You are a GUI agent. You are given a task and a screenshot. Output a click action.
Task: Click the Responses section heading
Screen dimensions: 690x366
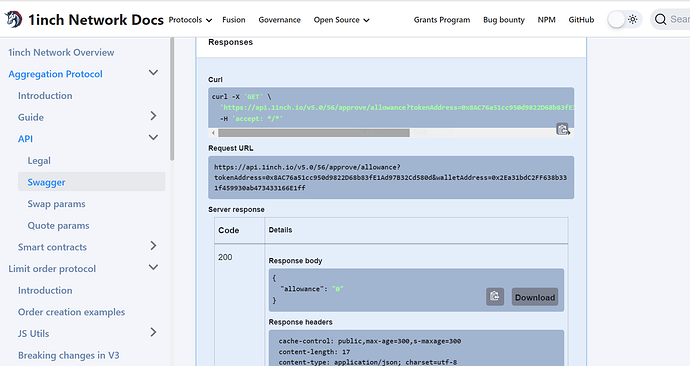coord(231,42)
